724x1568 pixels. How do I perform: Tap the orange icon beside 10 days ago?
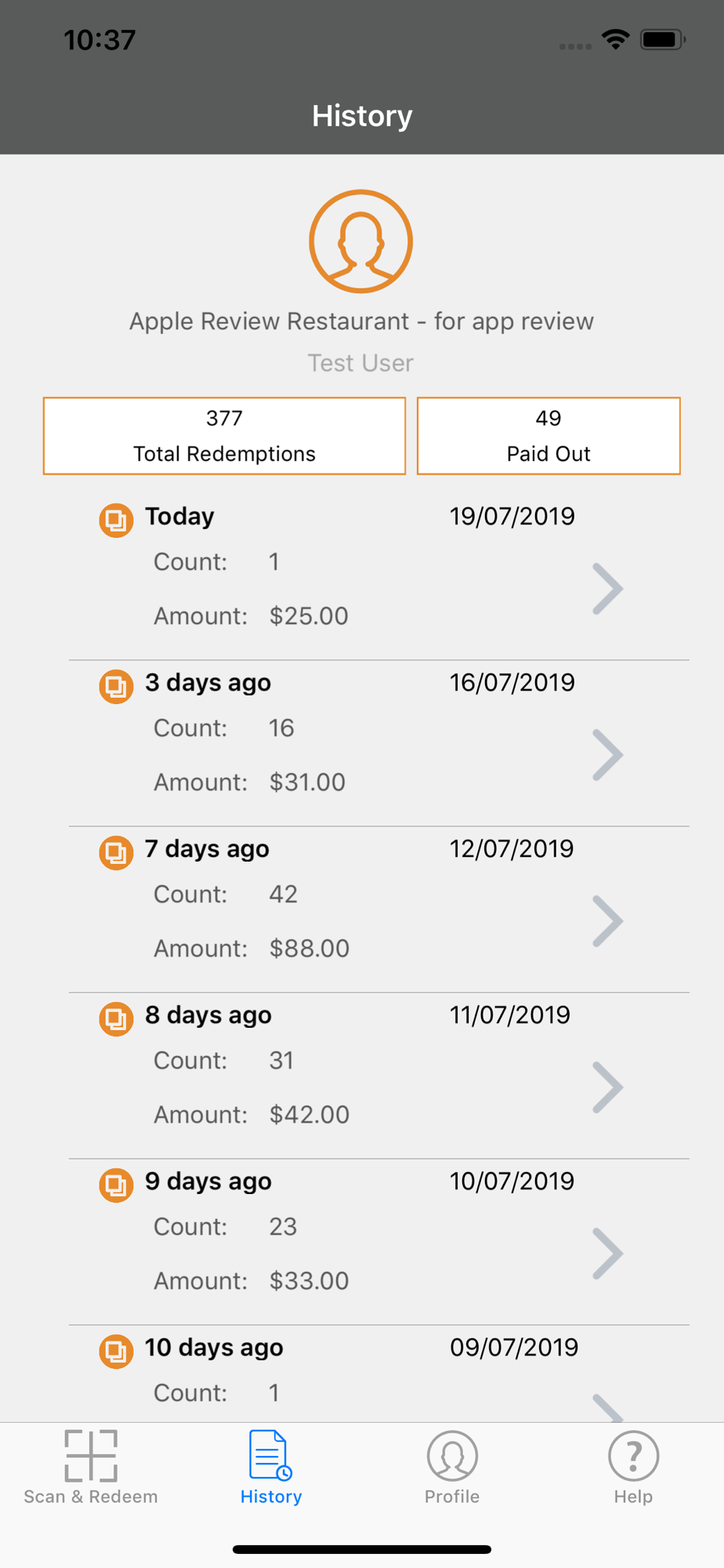(x=116, y=1351)
